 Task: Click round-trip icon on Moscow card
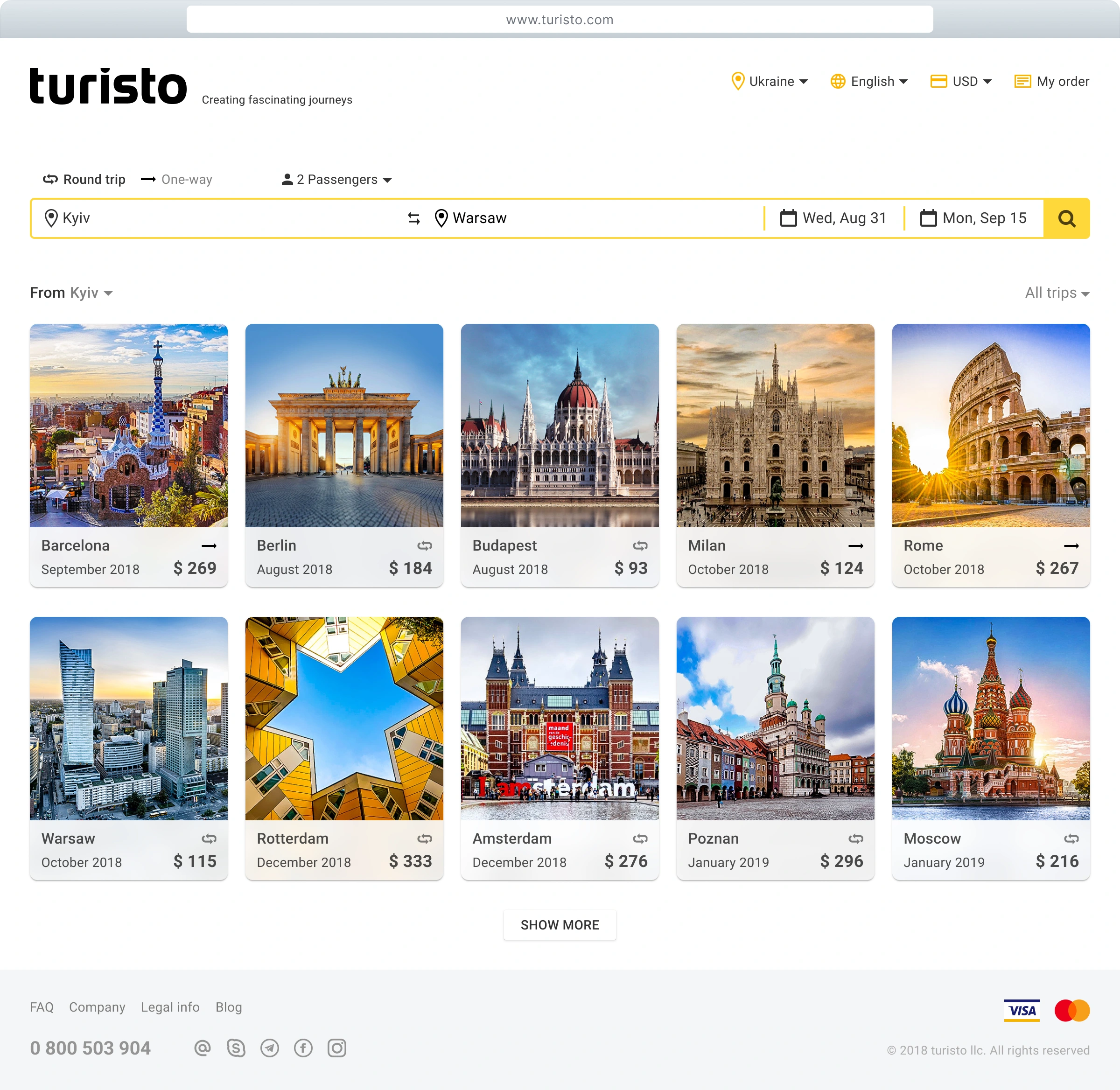tap(1071, 838)
